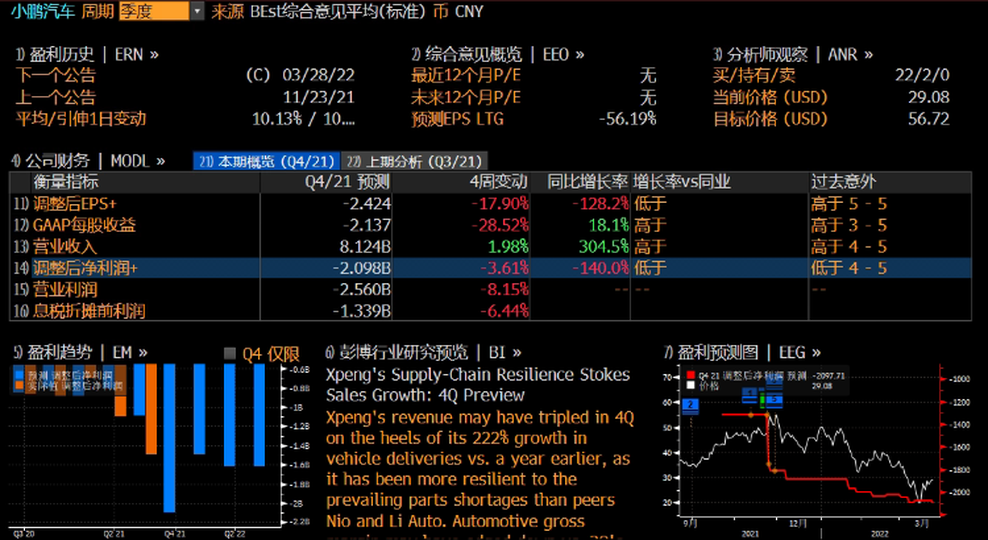Click blue 预测 legend swatch in earnings trend chart
988x540 pixels.
pos(19,376)
